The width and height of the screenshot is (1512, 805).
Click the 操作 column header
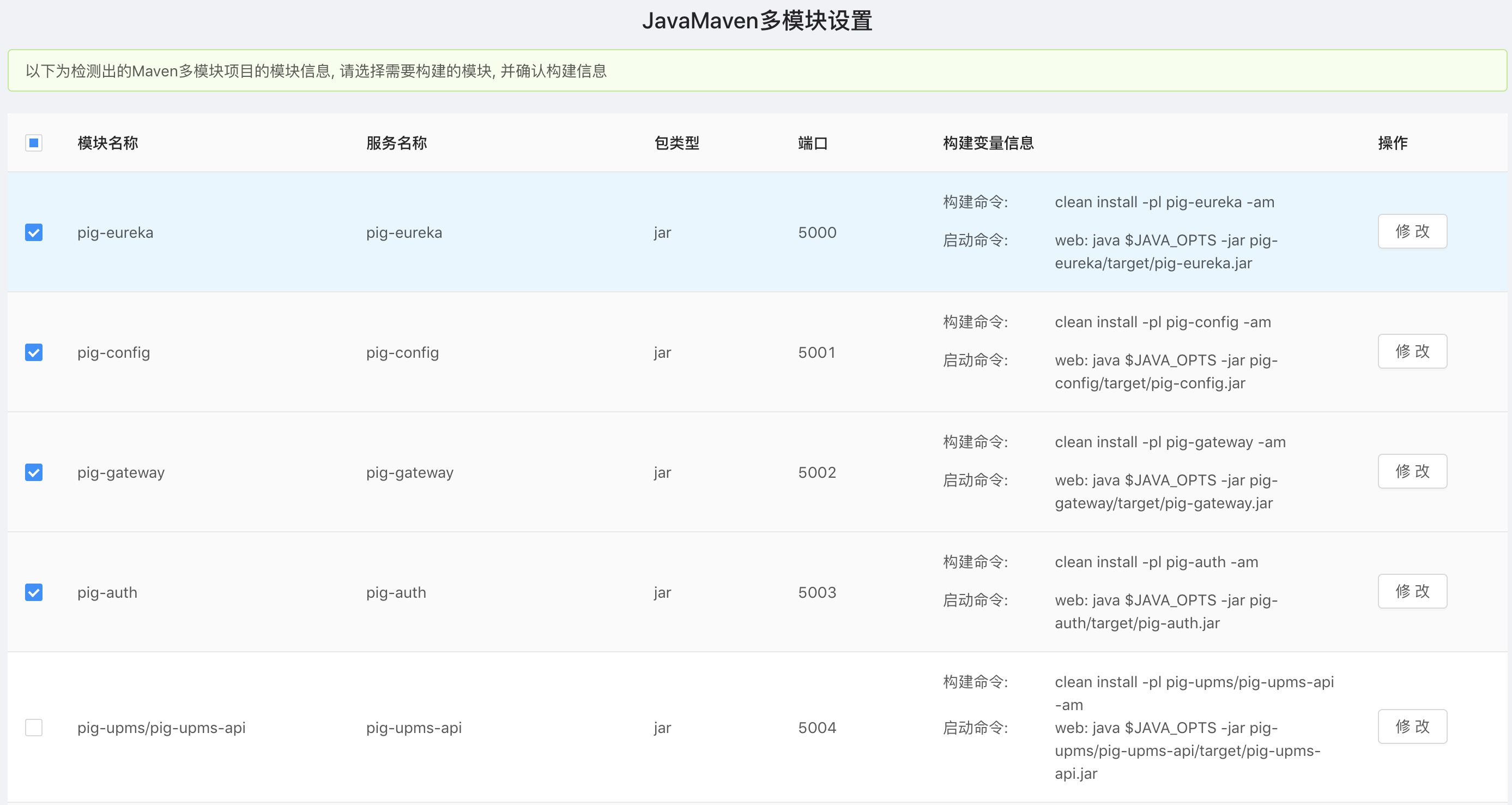(x=1393, y=143)
